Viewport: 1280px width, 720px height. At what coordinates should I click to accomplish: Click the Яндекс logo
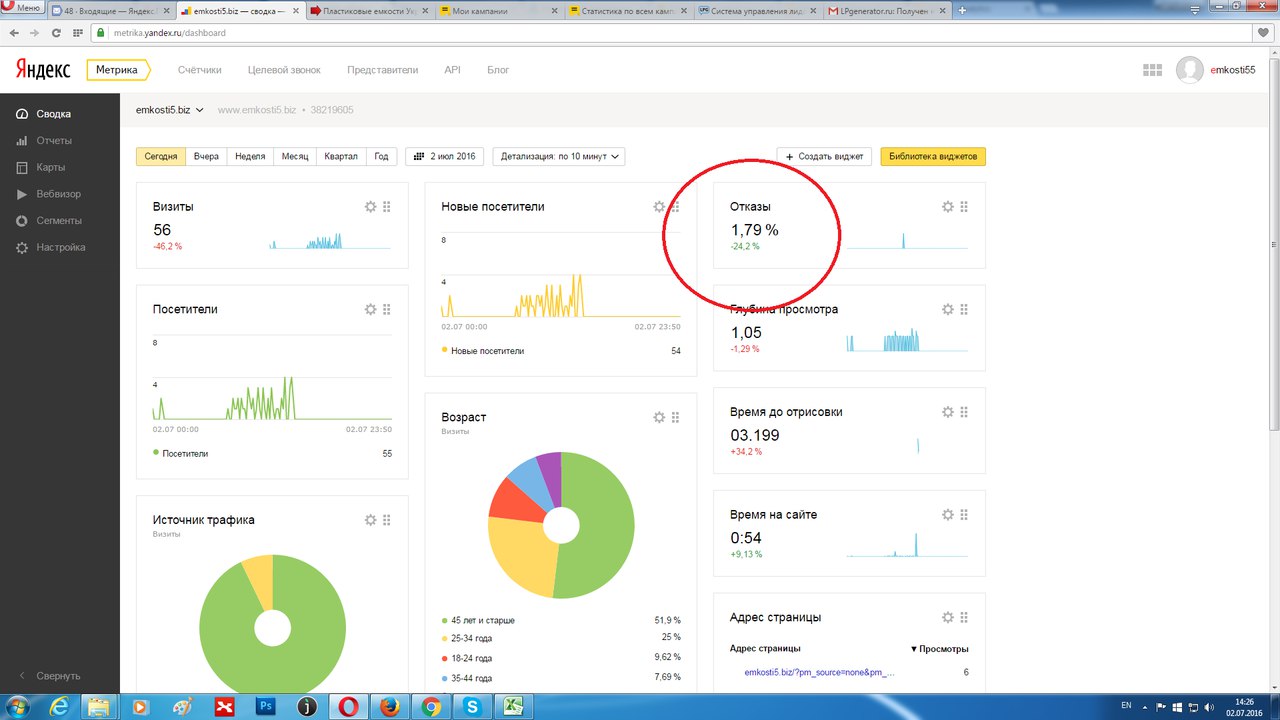click(x=42, y=70)
